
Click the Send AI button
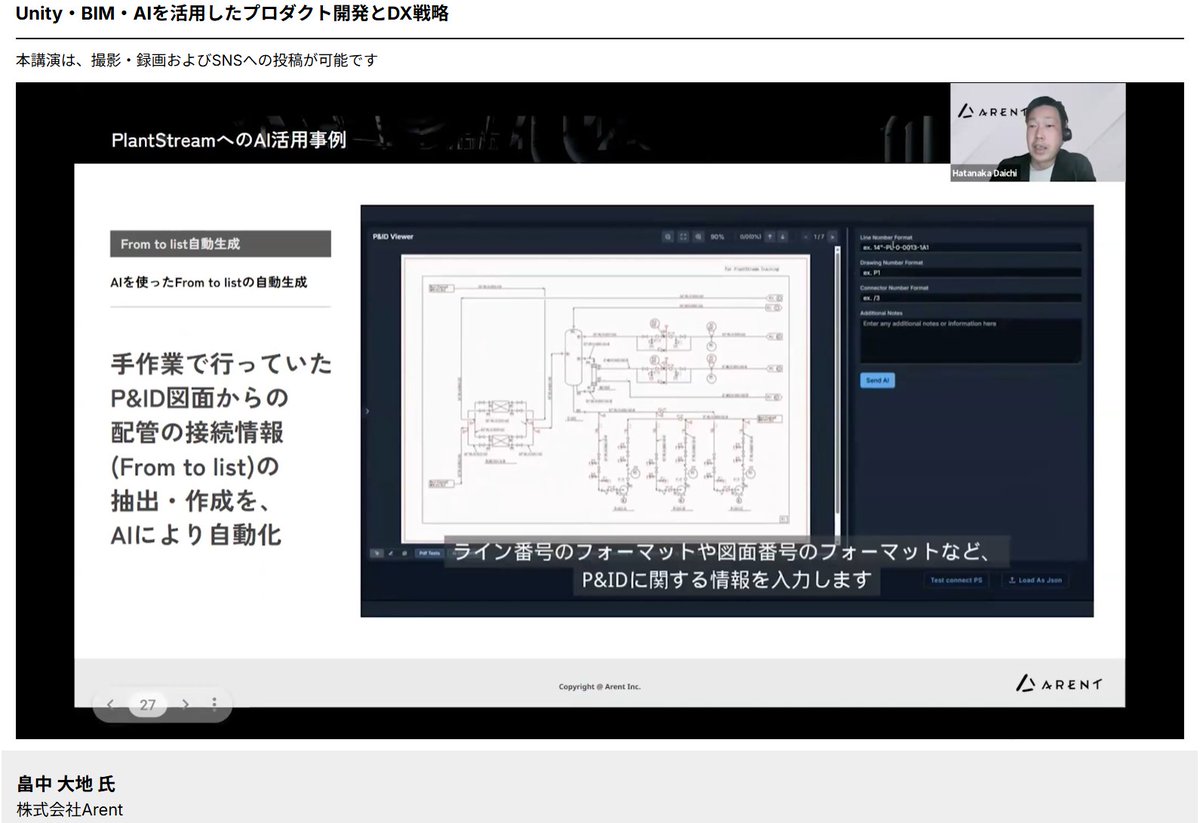point(876,381)
